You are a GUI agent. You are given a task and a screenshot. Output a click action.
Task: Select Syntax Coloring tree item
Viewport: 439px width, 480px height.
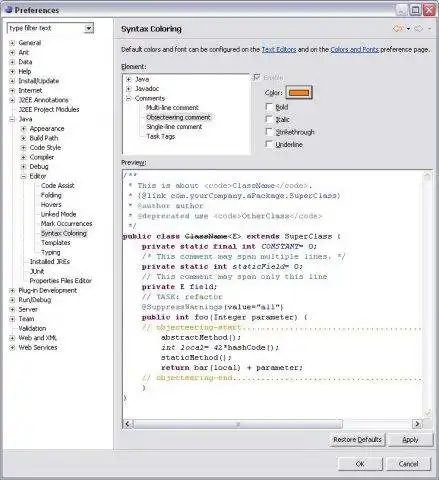pos(64,233)
